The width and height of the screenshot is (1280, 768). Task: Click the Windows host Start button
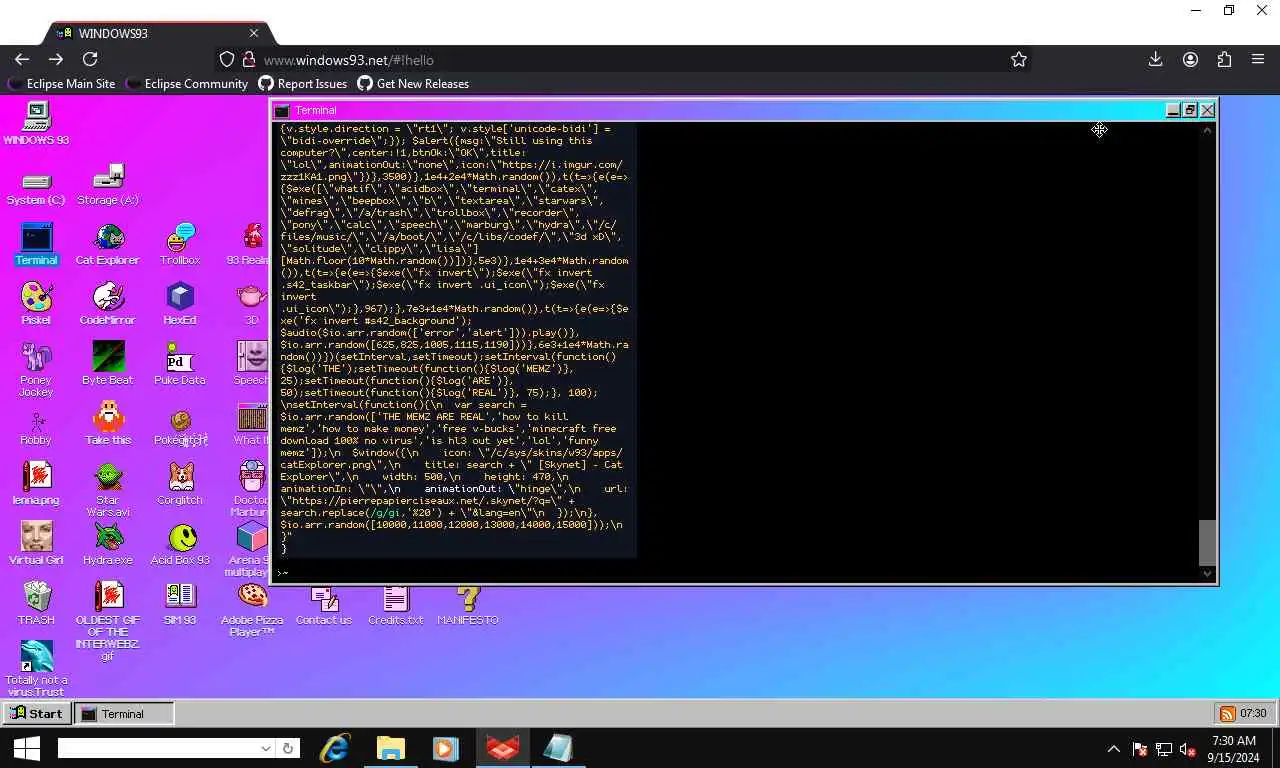click(x=26, y=748)
